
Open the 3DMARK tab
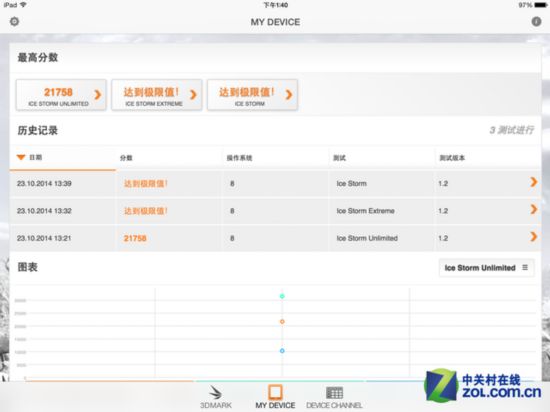(216, 397)
